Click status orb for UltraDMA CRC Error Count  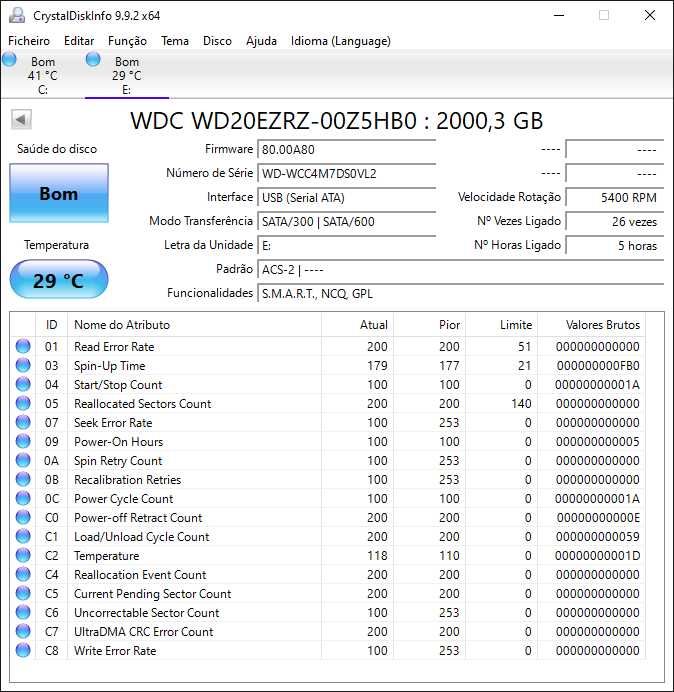click(x=23, y=631)
